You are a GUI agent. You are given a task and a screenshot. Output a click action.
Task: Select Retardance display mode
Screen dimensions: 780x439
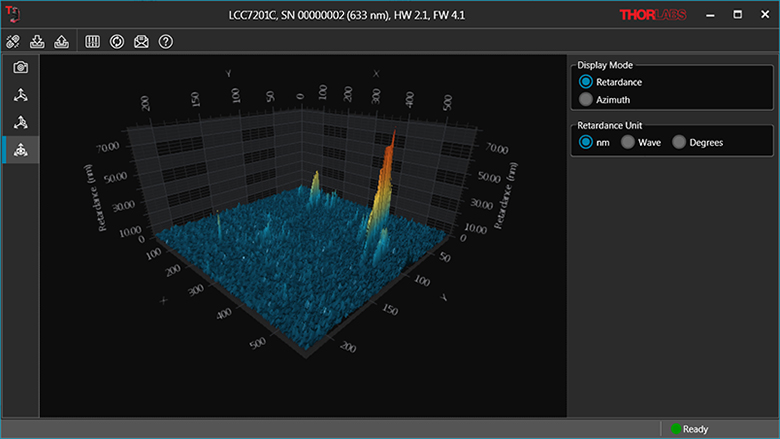tap(587, 82)
